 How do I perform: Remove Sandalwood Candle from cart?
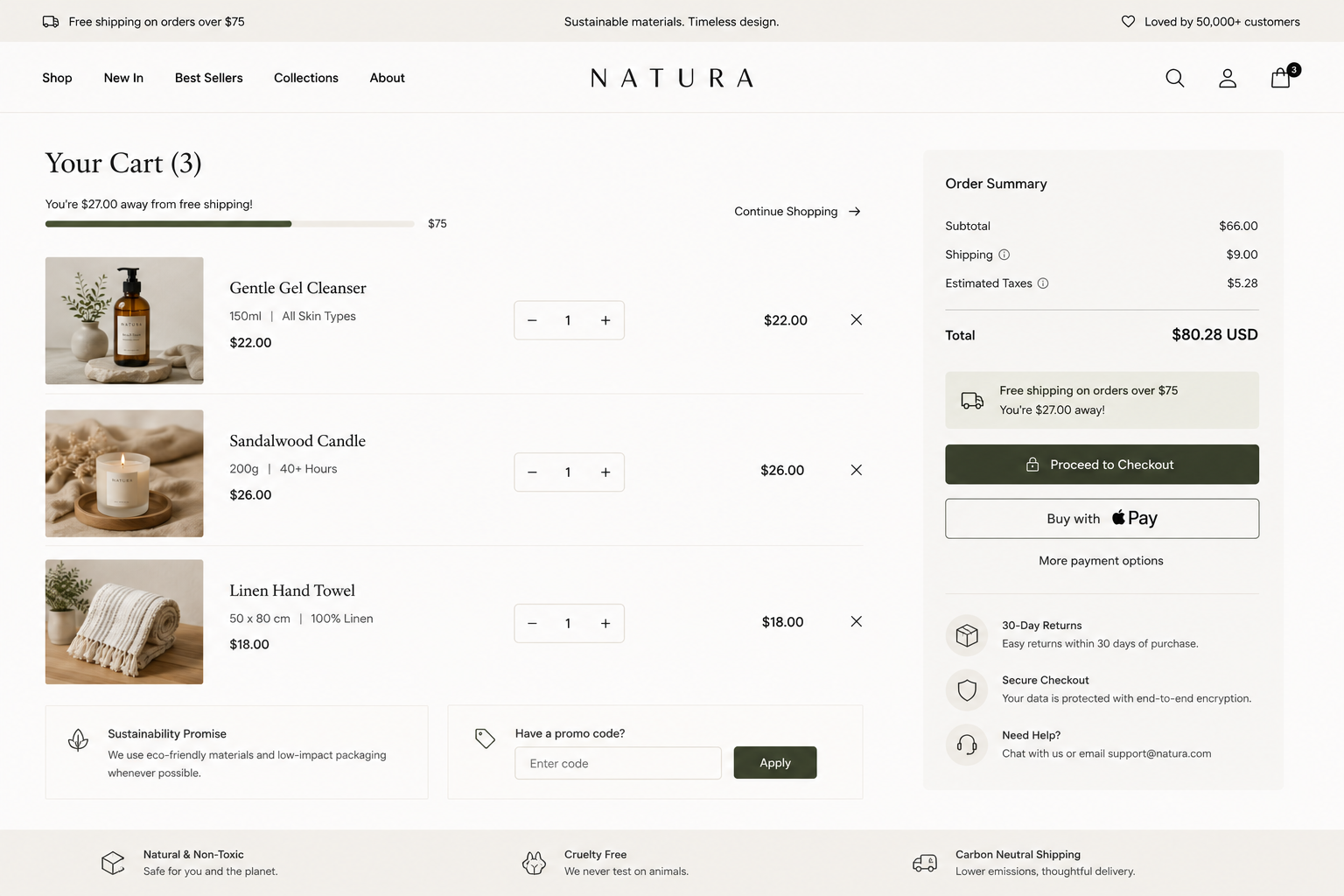[857, 470]
